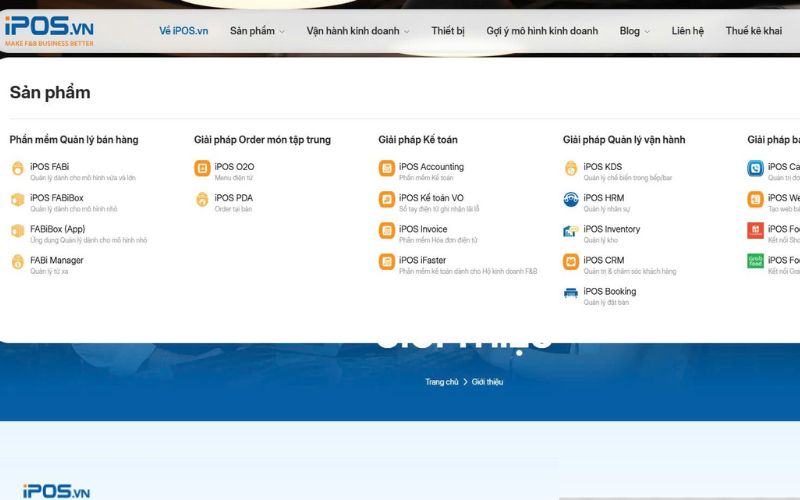Expand the Sản phẩm dropdown menu
Image resolution: width=800 pixels, height=500 pixels.
tap(257, 31)
